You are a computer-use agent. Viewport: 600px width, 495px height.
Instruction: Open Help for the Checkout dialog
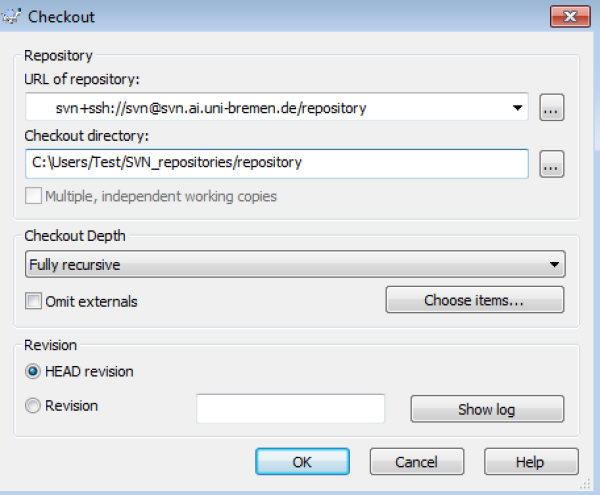pyautogui.click(x=530, y=462)
